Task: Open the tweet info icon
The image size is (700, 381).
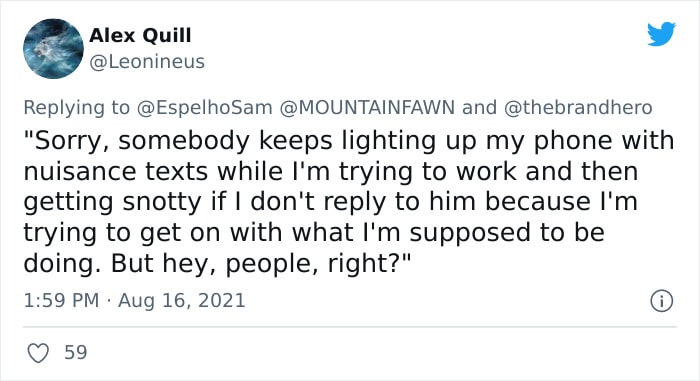Action: pos(661,301)
